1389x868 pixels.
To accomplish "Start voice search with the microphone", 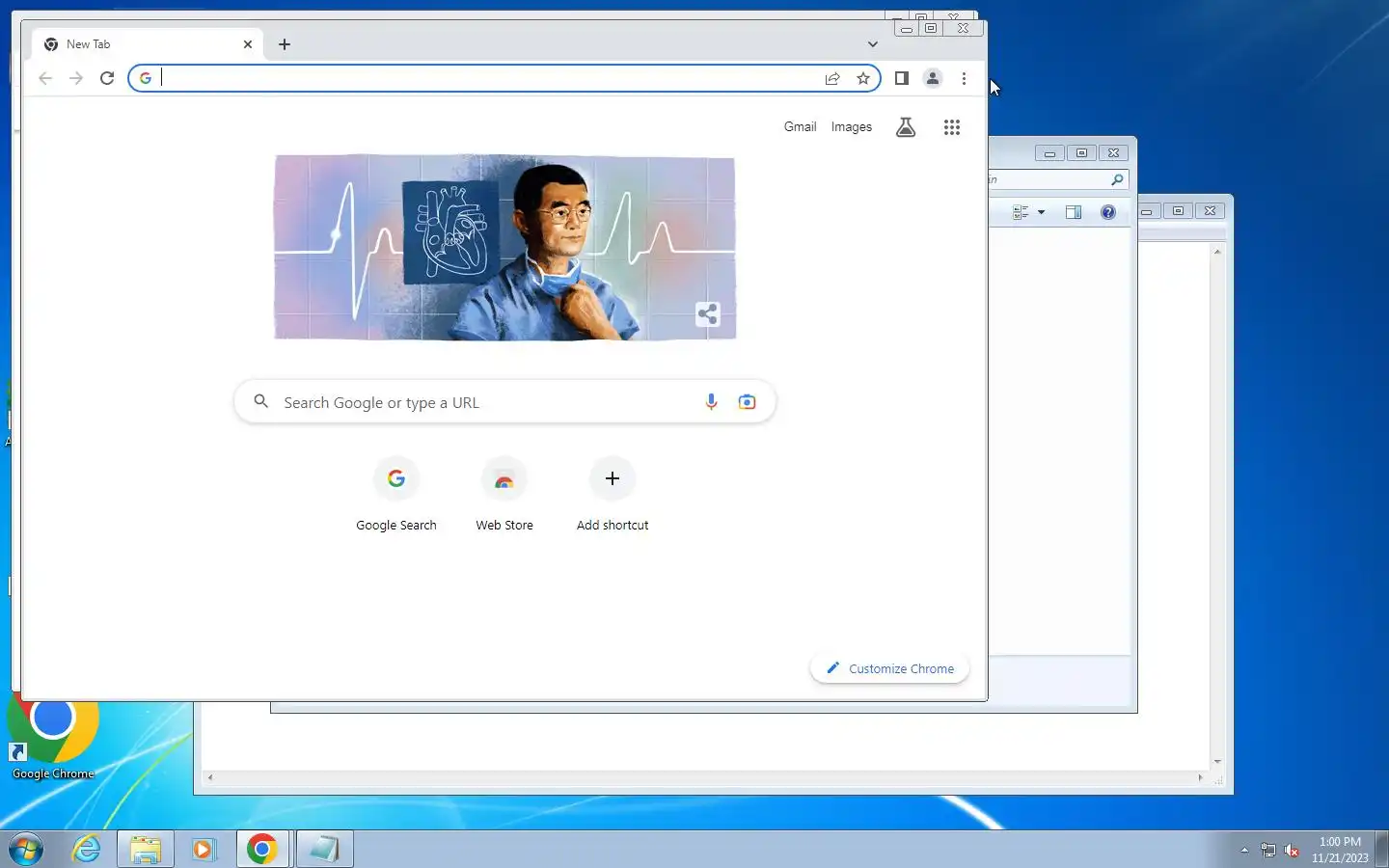I will pos(711,402).
